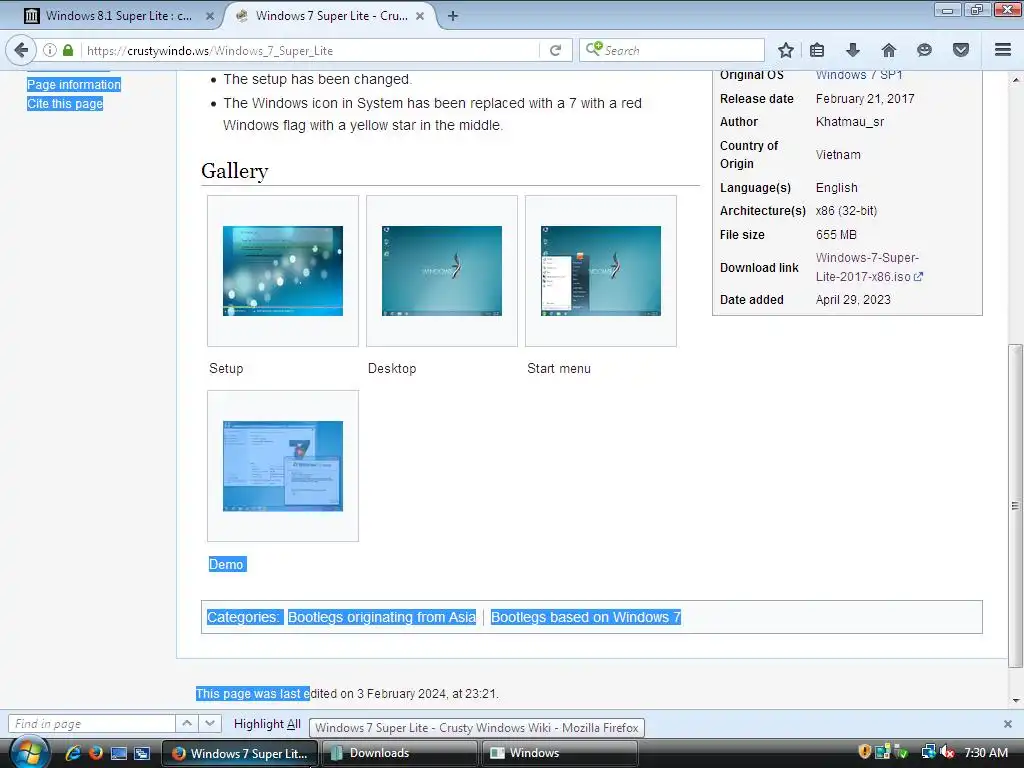Screen dimensions: 1024x768
Task: Open a new tab with plus button
Action: [x=453, y=16]
